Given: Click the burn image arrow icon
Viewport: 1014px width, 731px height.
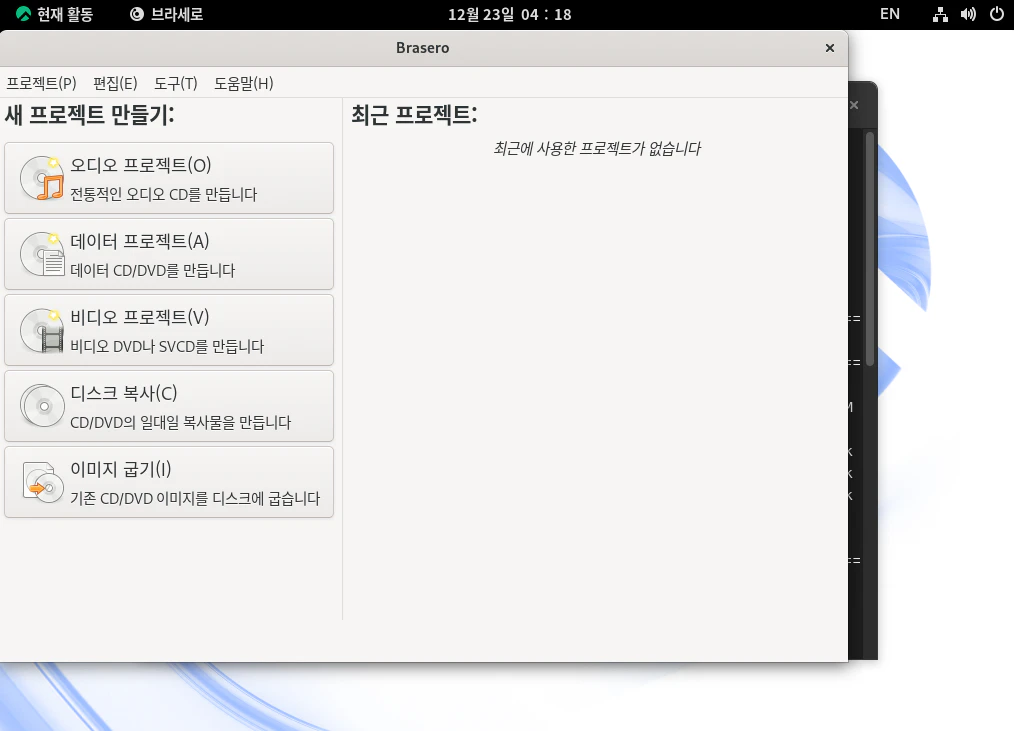Looking at the screenshot, I should (x=42, y=482).
